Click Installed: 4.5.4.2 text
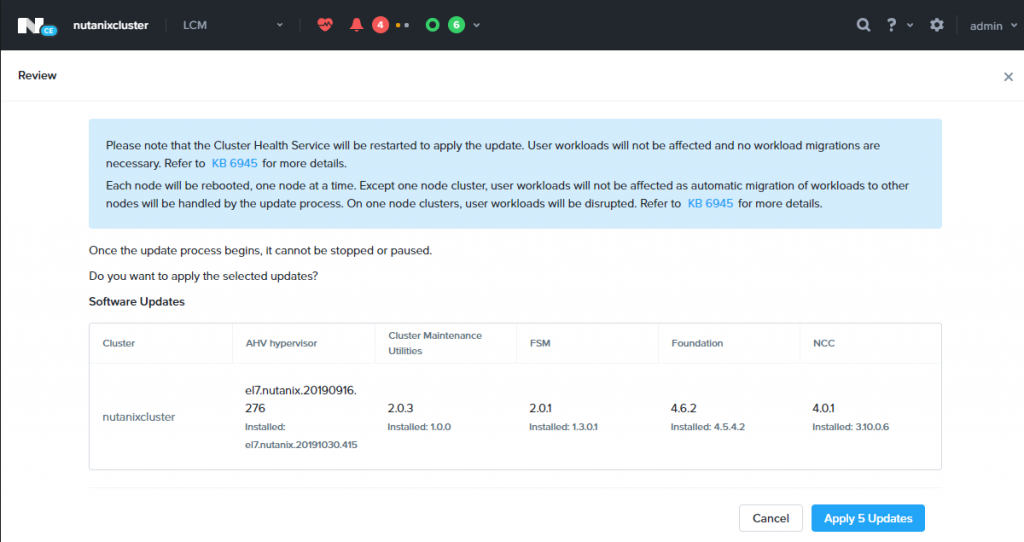 click(708, 426)
